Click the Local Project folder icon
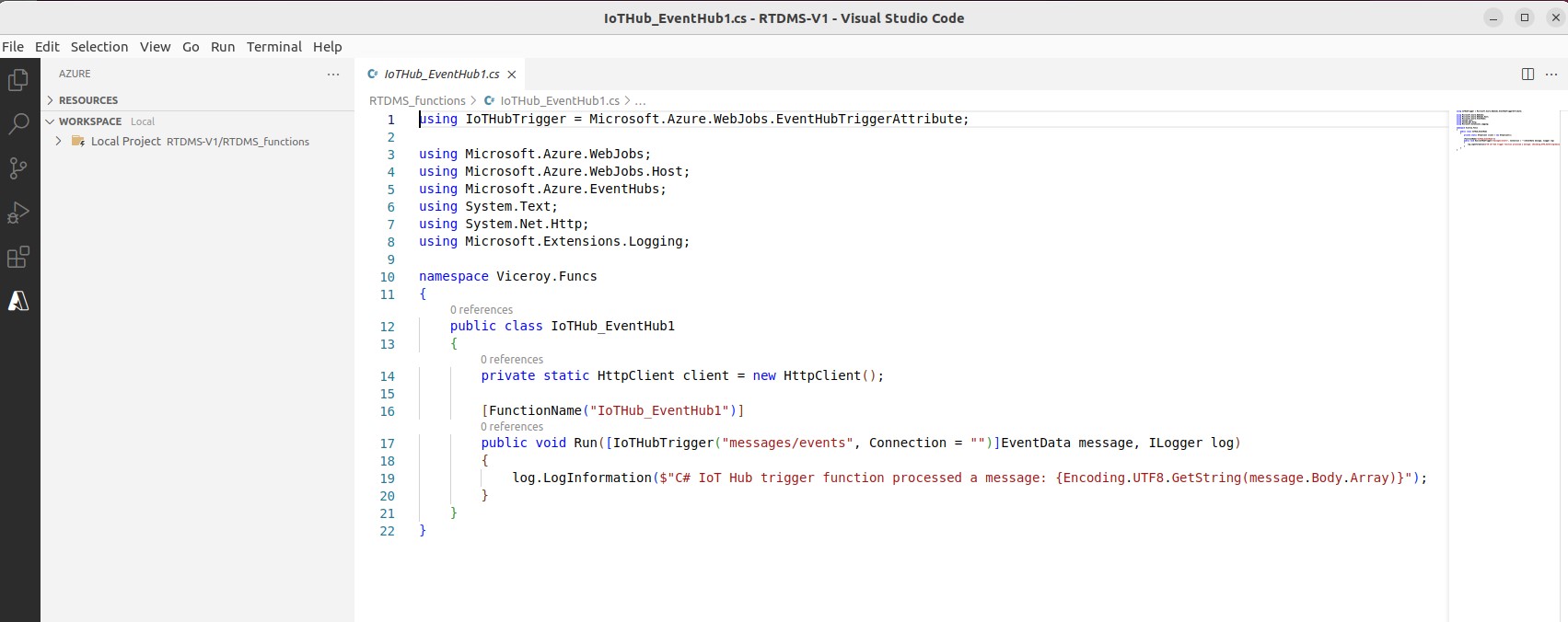Viewport: 1568px width, 622px height. 78,142
